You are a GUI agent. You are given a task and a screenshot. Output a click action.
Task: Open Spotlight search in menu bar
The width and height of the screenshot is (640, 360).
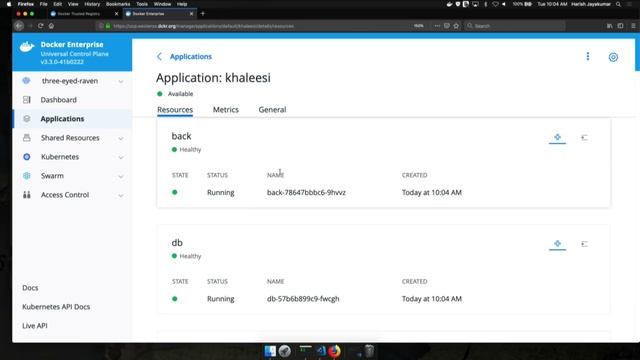tap(618, 4)
